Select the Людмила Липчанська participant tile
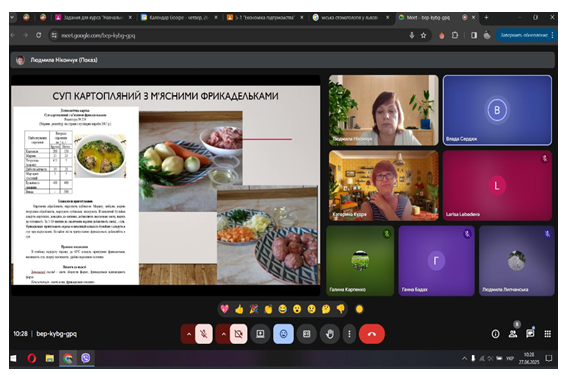This screenshot has height=375, width=565. tap(516, 261)
